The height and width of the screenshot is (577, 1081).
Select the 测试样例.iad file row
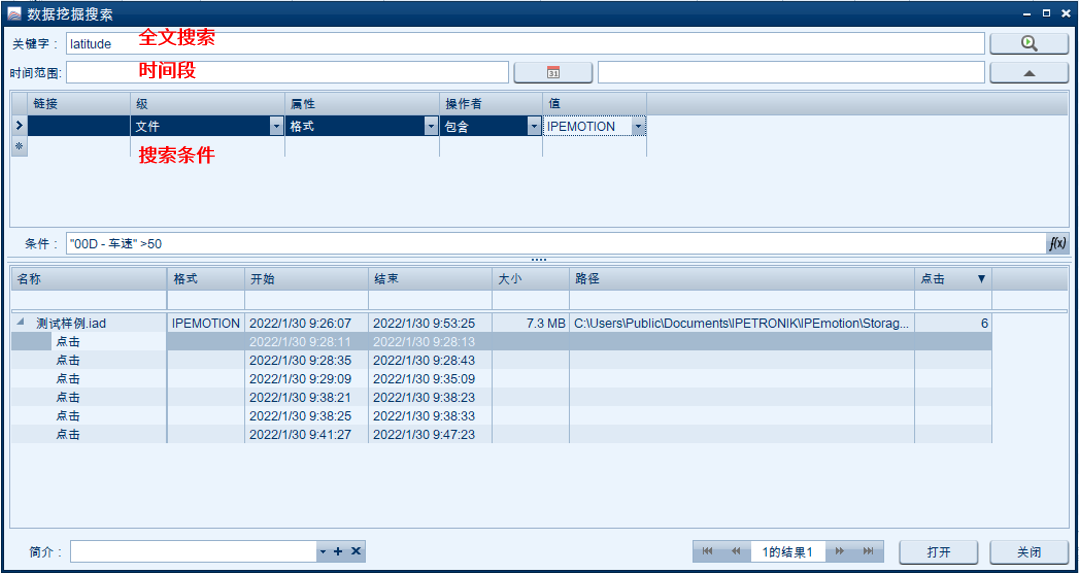[501, 323]
